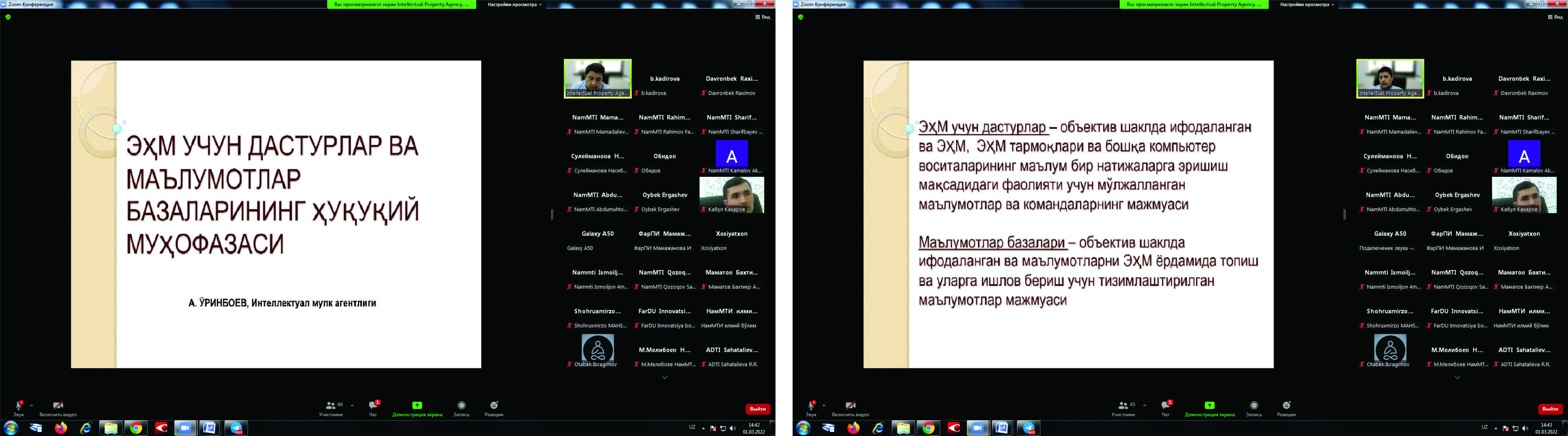Open the Вид menu in right Zoom window
Viewport: 1568px width, 436px height.
click(1555, 17)
